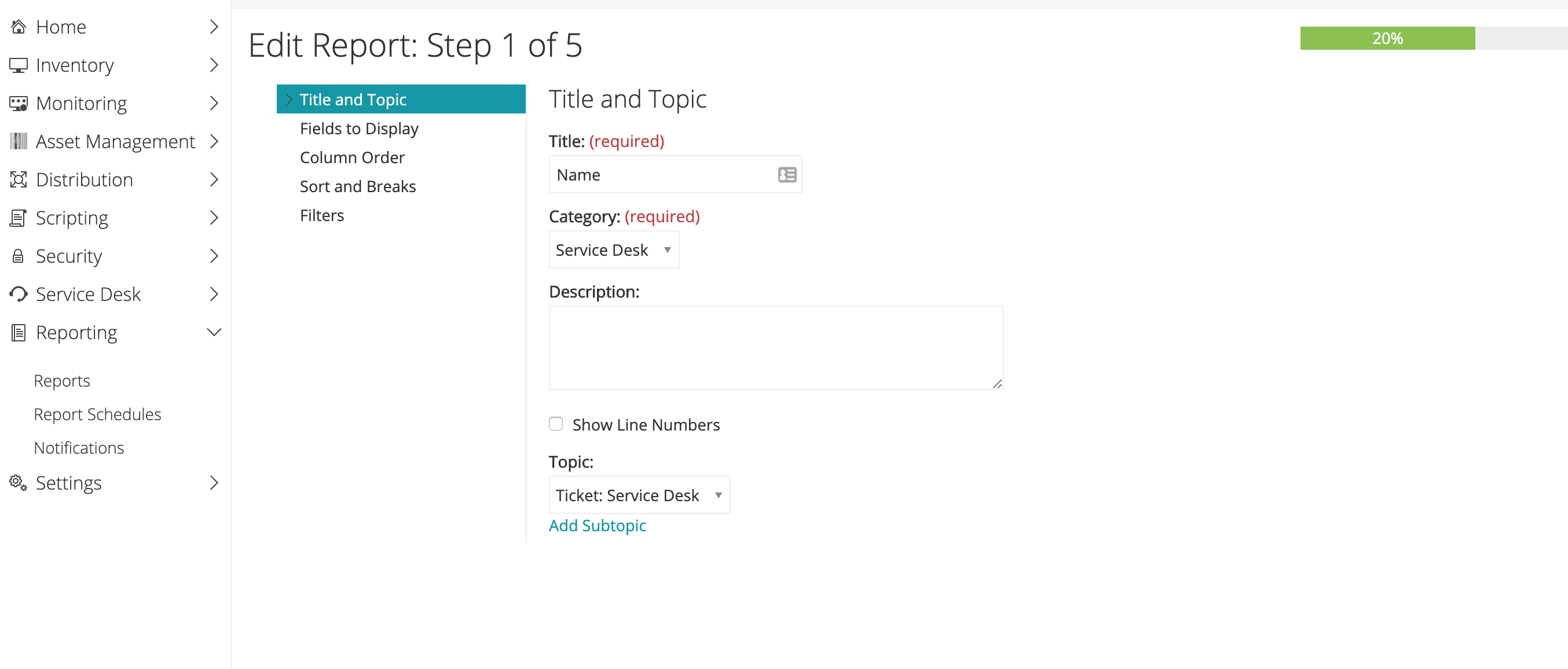Click the Security padlock icon
Image resolution: width=1568 pixels, height=669 pixels.
point(19,256)
